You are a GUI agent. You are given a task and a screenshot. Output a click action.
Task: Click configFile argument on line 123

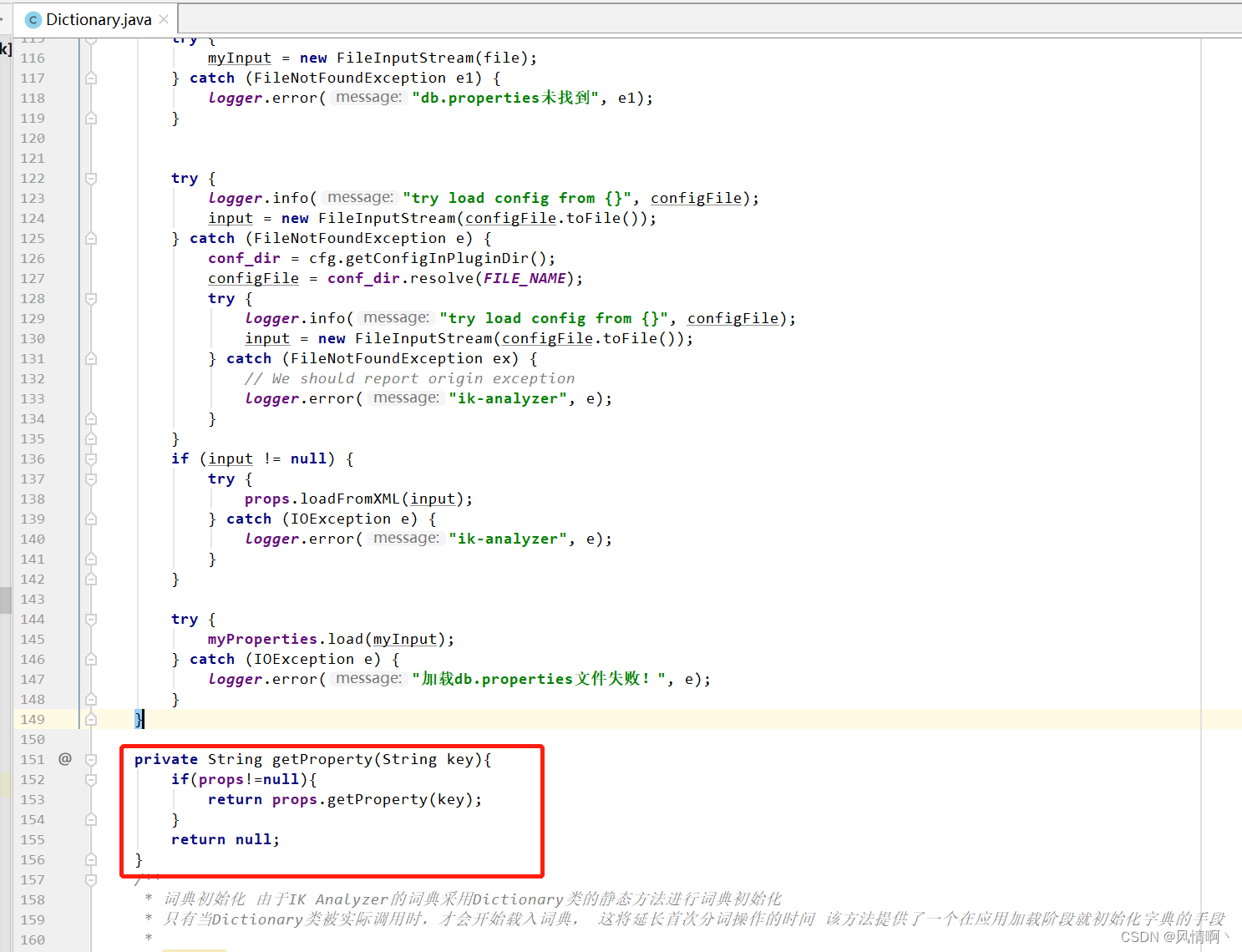pyautogui.click(x=696, y=198)
